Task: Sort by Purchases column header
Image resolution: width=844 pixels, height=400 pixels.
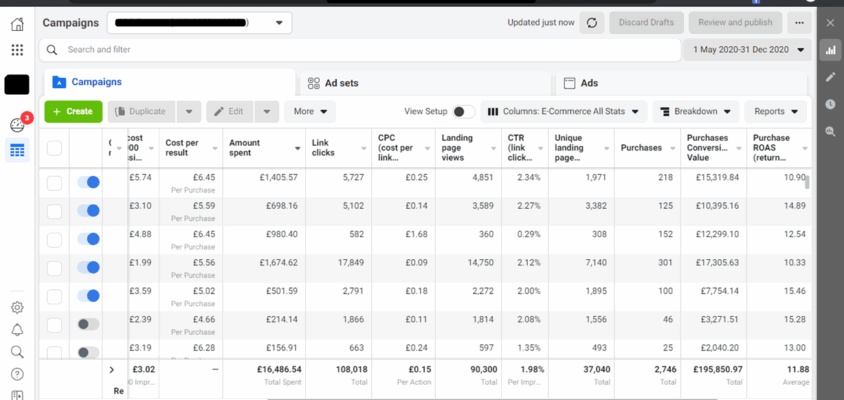Action: 647,148
